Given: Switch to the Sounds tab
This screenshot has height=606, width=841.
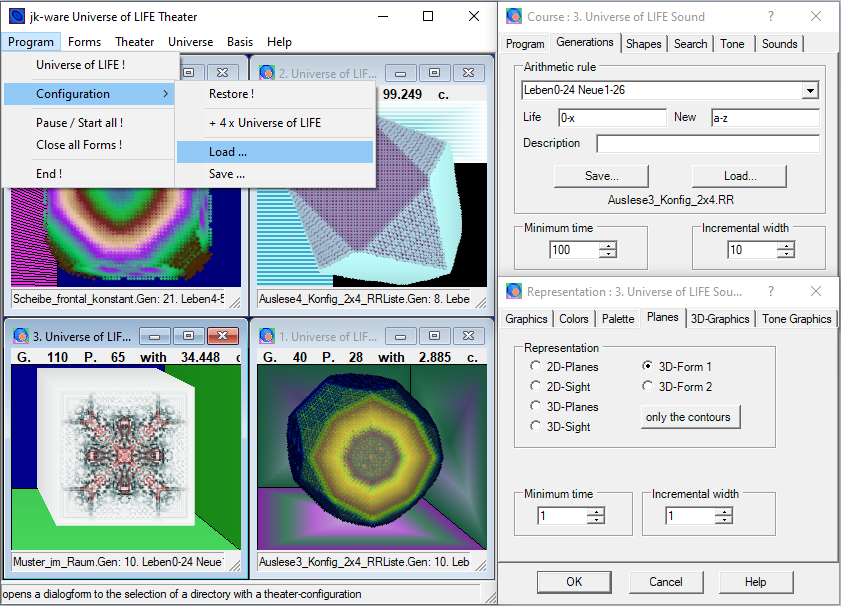Looking at the screenshot, I should click(779, 44).
